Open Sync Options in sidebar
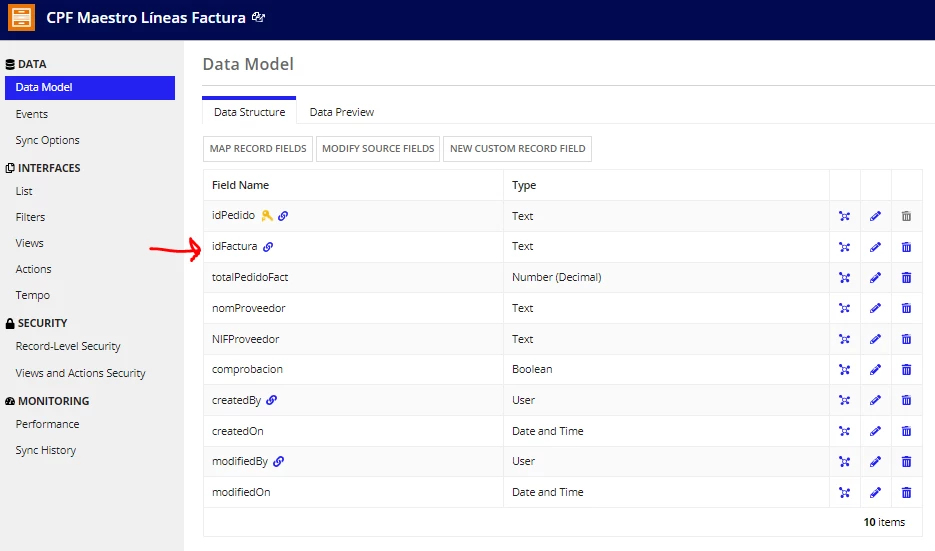 pos(47,140)
